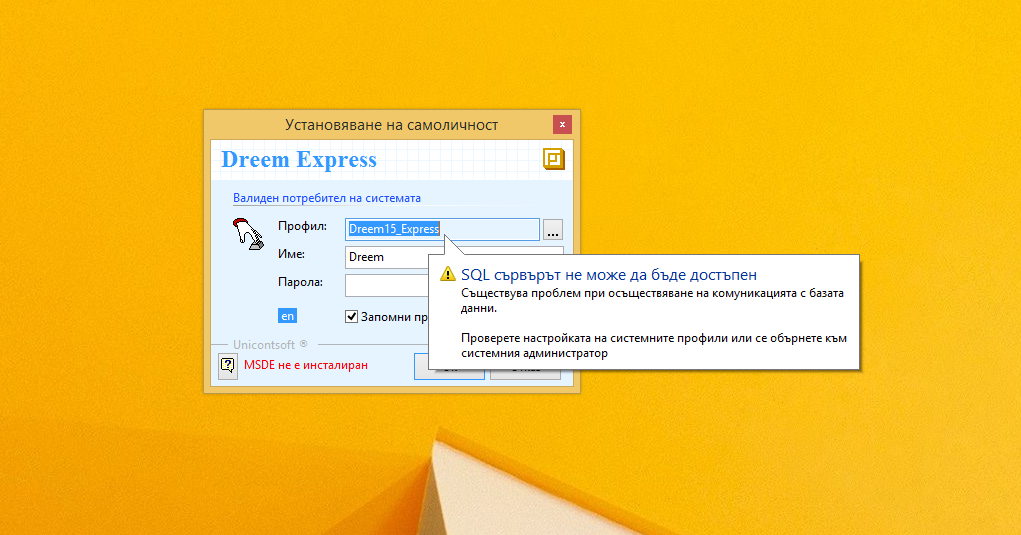Click the yellow warning triangle icon
Image resolution: width=1021 pixels, height=535 pixels.
tap(447, 274)
